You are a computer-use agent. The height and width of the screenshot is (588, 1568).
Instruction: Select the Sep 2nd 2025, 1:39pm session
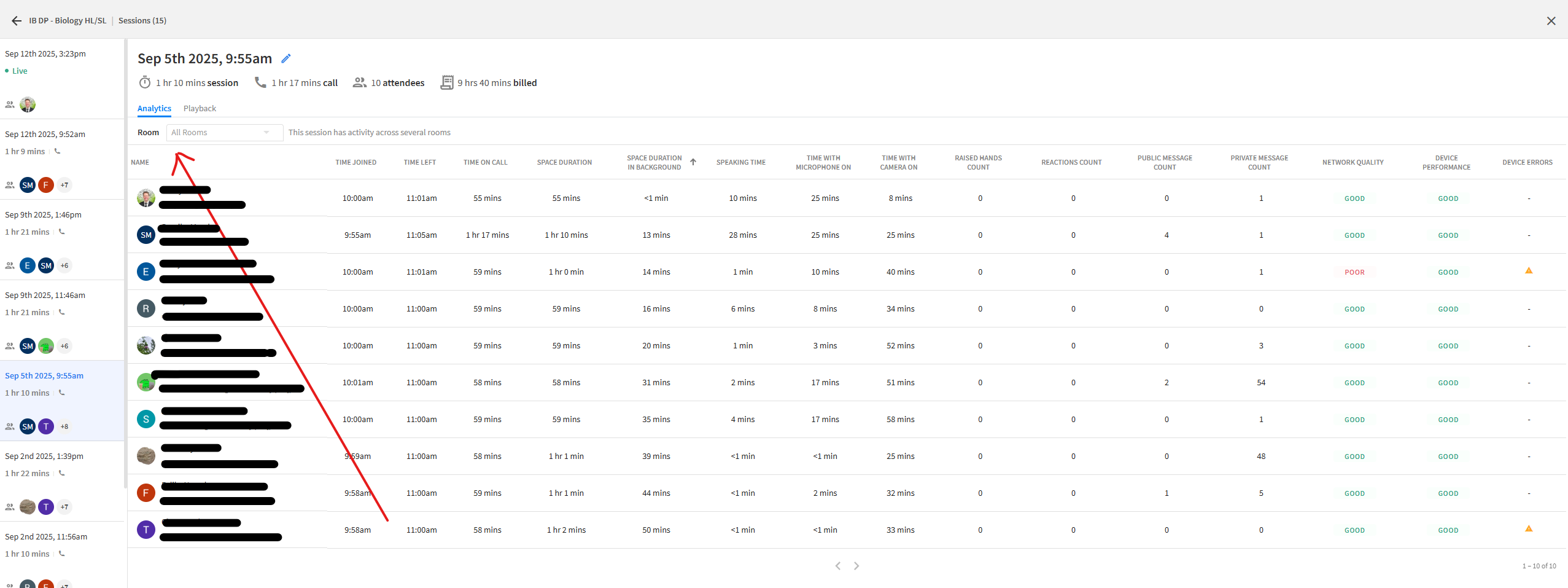tap(44, 457)
